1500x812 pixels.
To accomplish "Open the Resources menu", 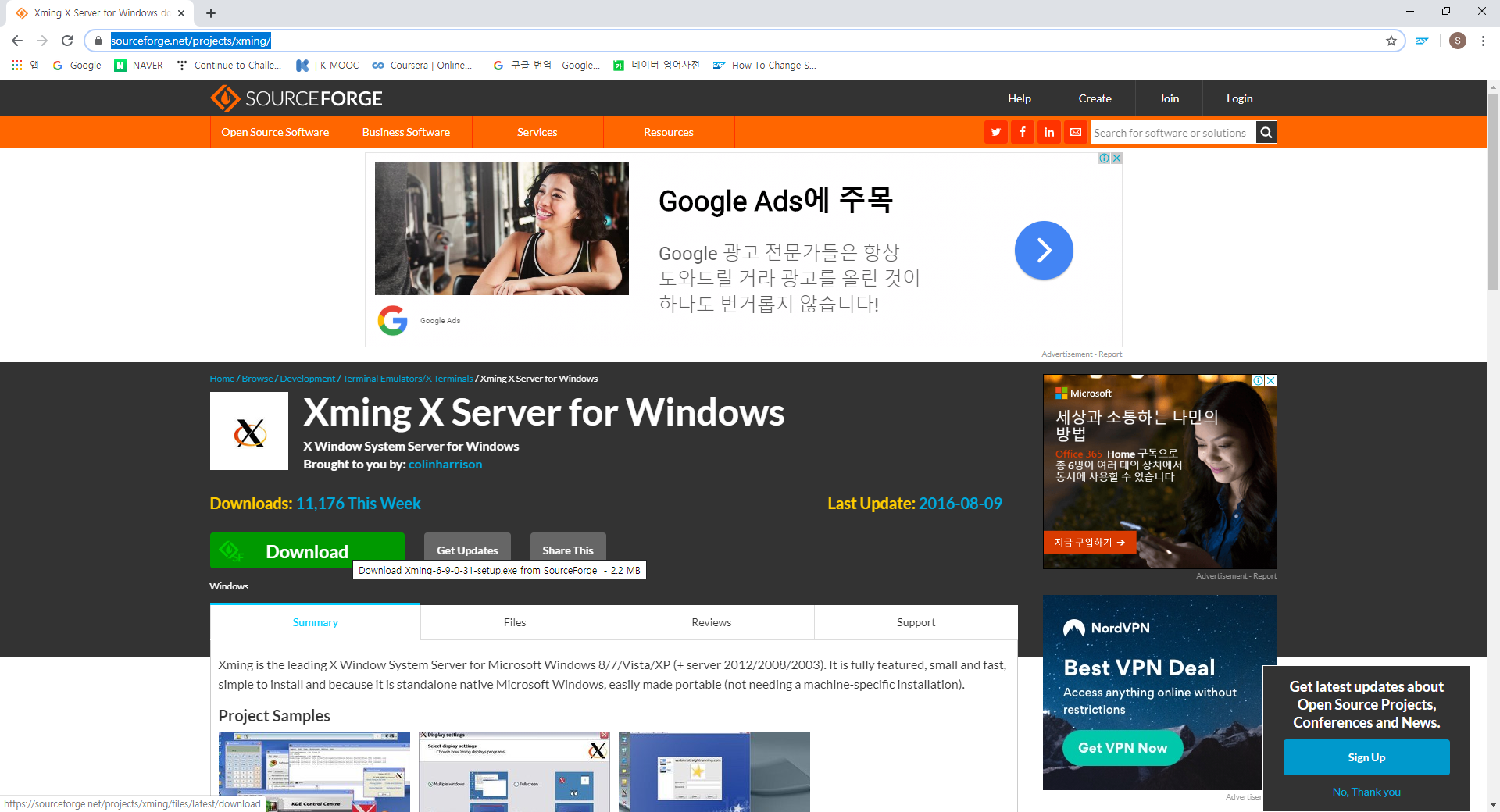I will click(669, 132).
